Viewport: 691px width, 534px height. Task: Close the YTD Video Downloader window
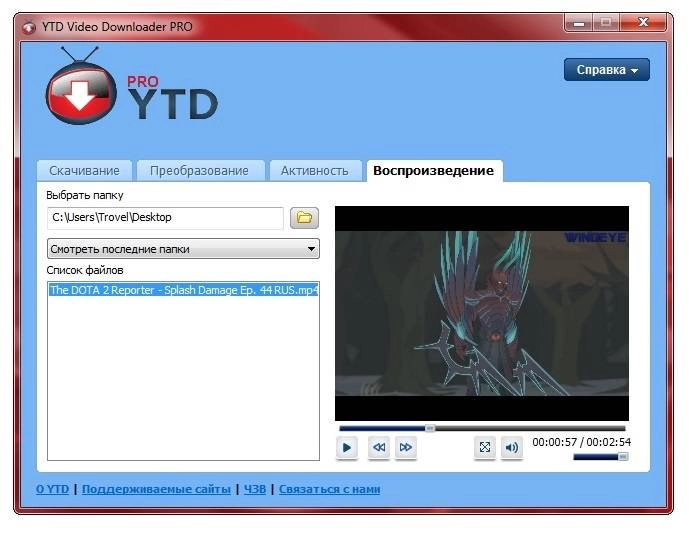(643, 22)
